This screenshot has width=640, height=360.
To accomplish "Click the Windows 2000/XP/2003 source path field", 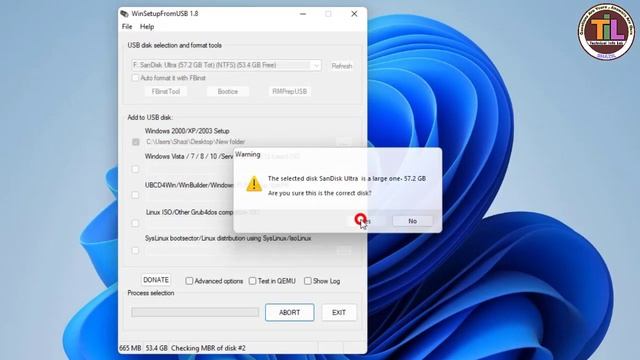I will click(239, 142).
